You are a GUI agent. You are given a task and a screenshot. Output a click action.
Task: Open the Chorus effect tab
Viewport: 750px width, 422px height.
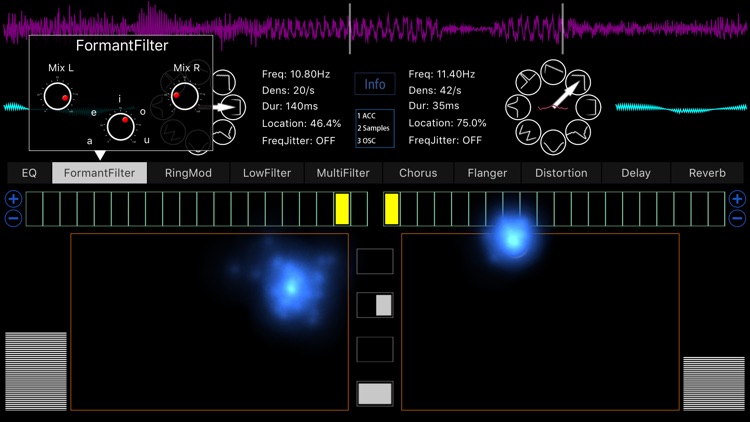(418, 173)
